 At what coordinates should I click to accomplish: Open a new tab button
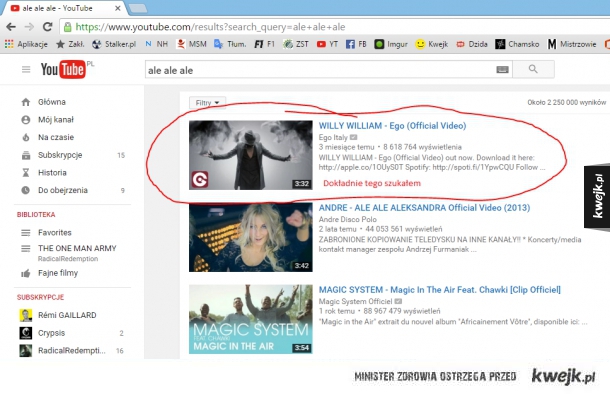[x=137, y=8]
